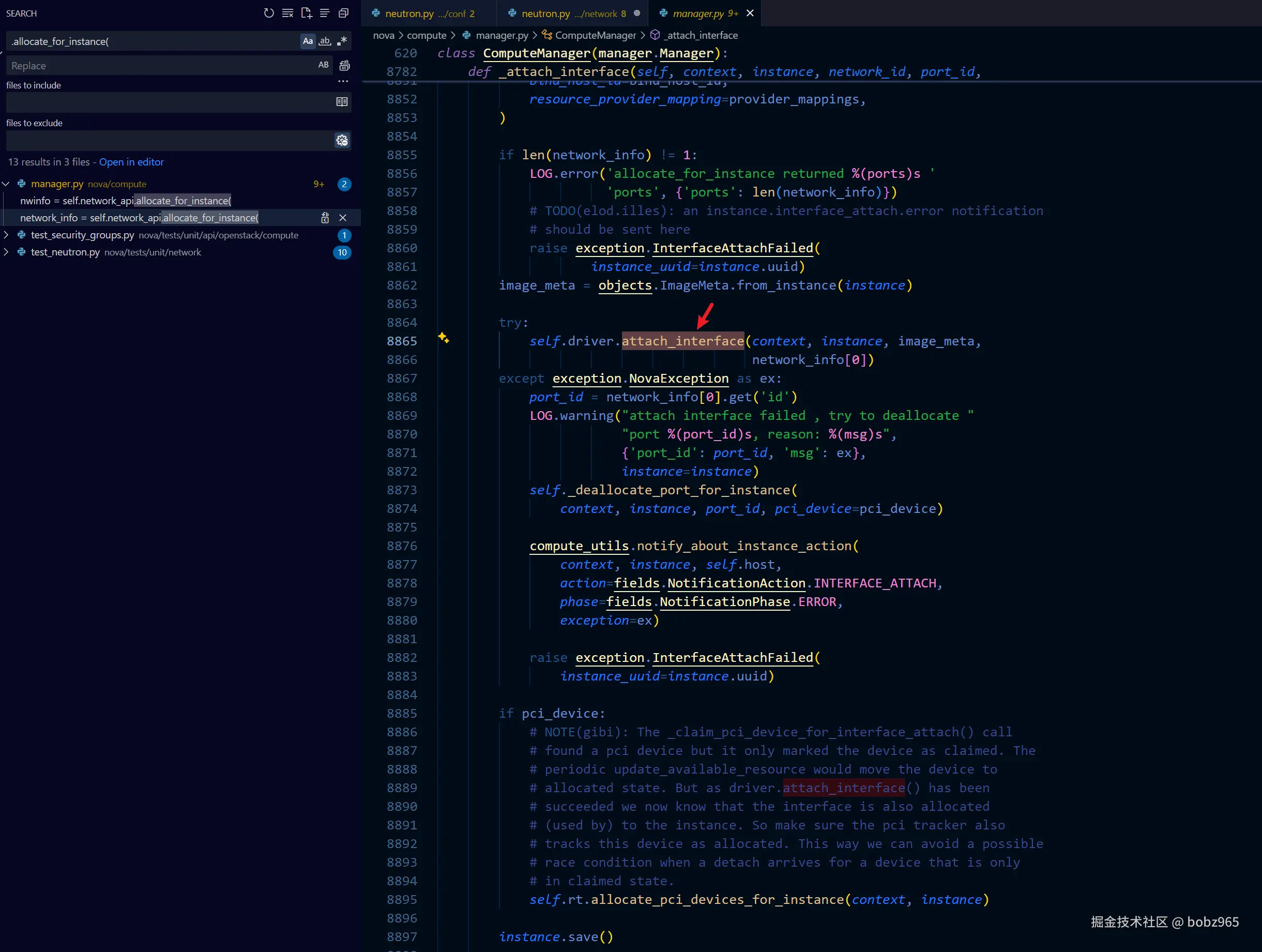Click the sparkle code action icon

(x=443, y=339)
